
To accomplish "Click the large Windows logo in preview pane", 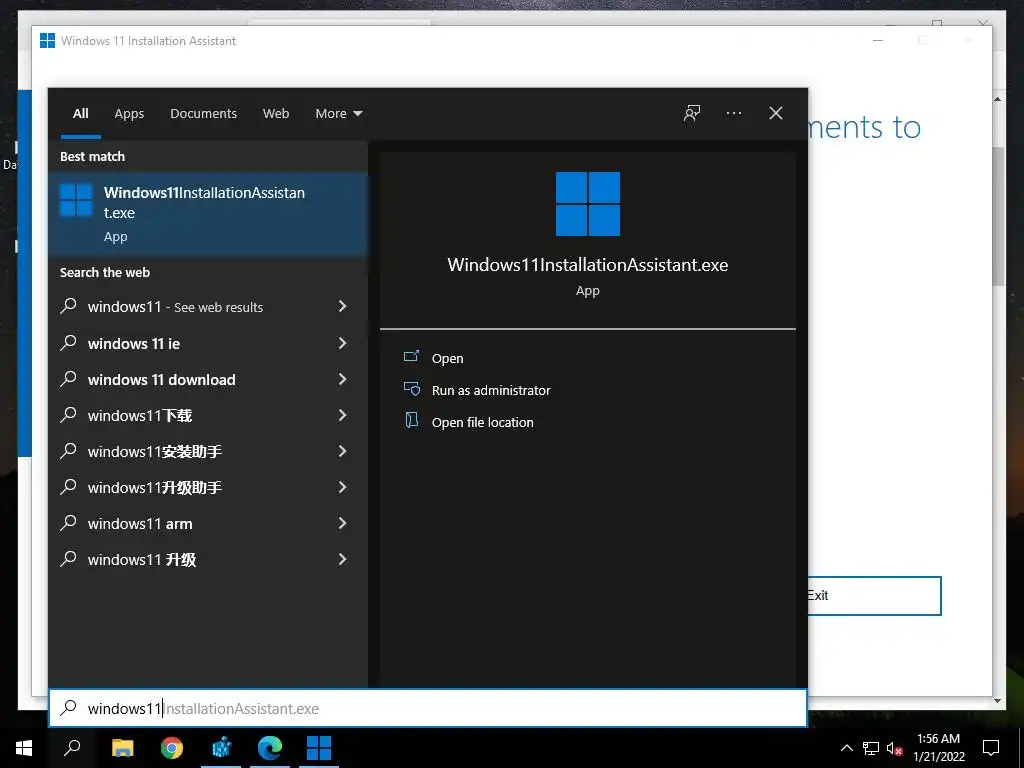I will click(588, 204).
